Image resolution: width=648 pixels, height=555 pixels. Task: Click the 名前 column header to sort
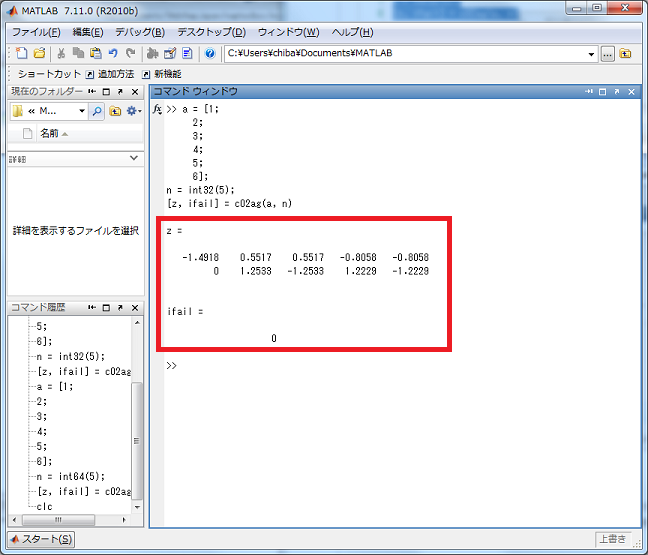click(49, 133)
